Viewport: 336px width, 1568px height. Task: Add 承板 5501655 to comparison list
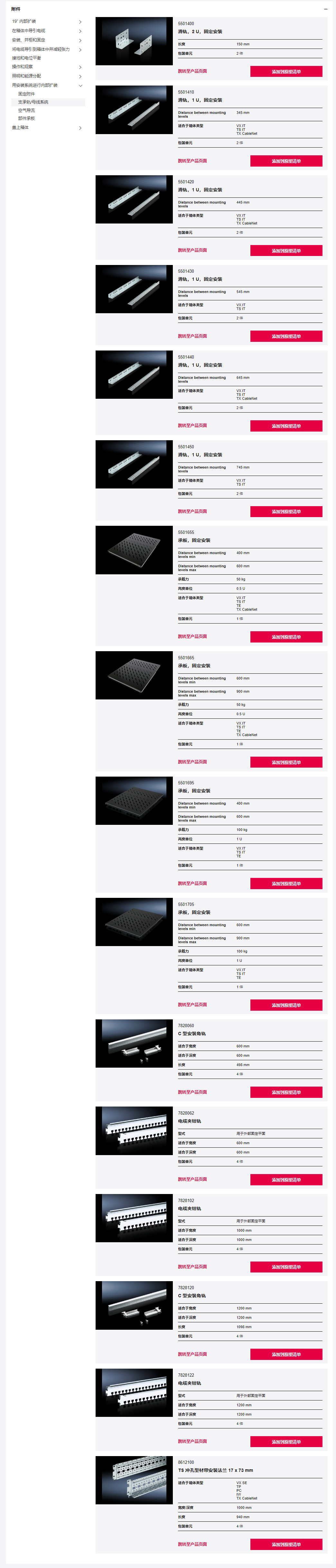(x=286, y=637)
